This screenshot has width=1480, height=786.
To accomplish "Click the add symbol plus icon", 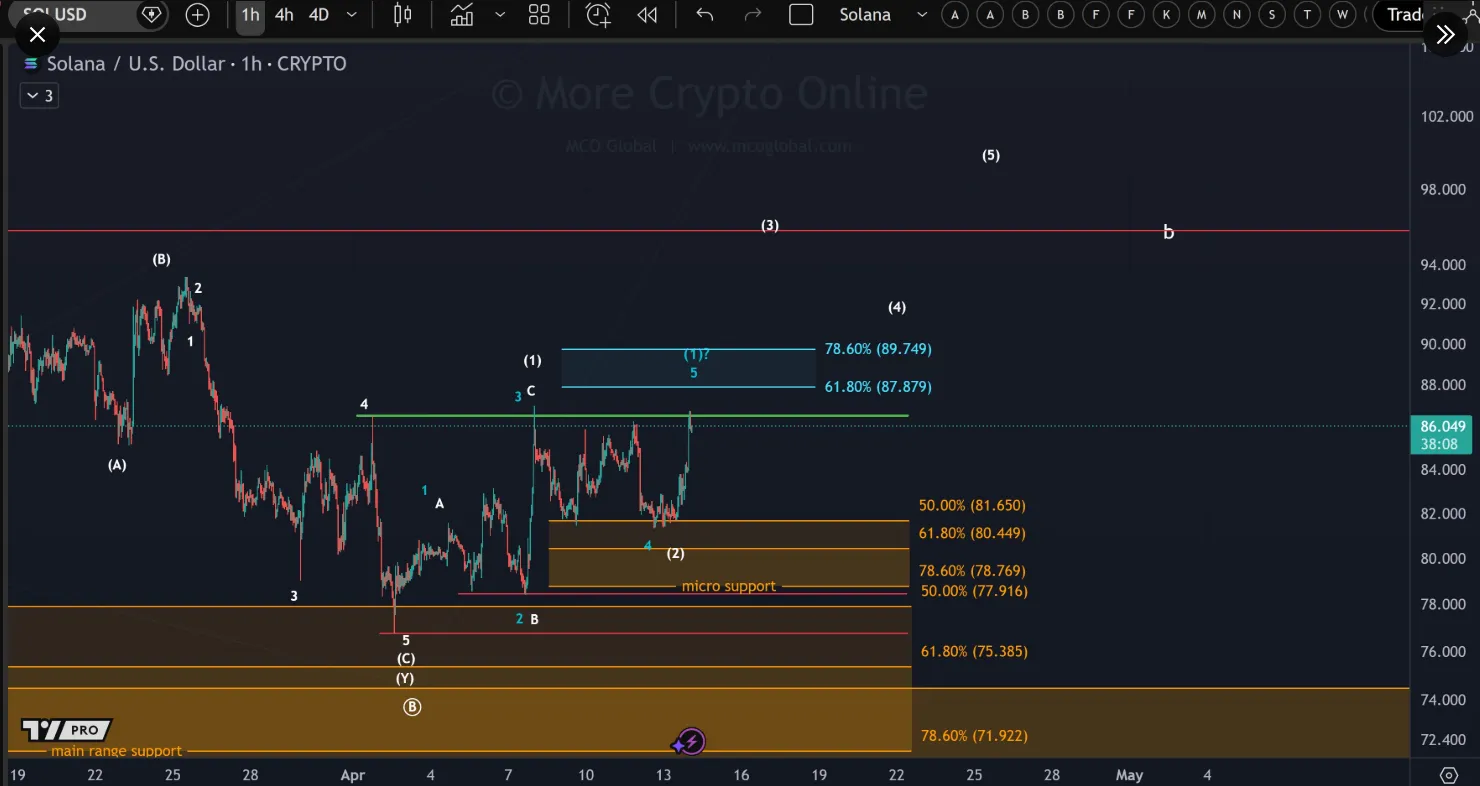I will coord(197,15).
